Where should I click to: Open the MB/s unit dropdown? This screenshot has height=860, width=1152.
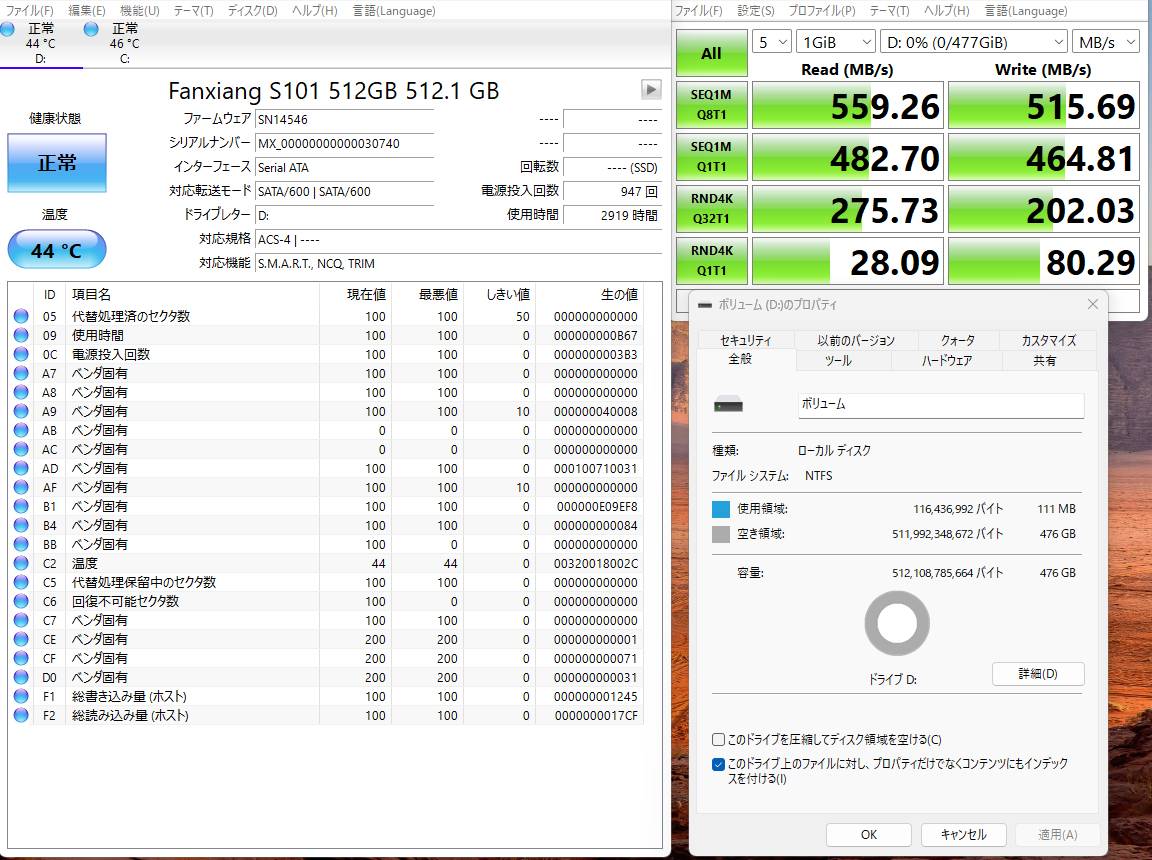click(1105, 42)
